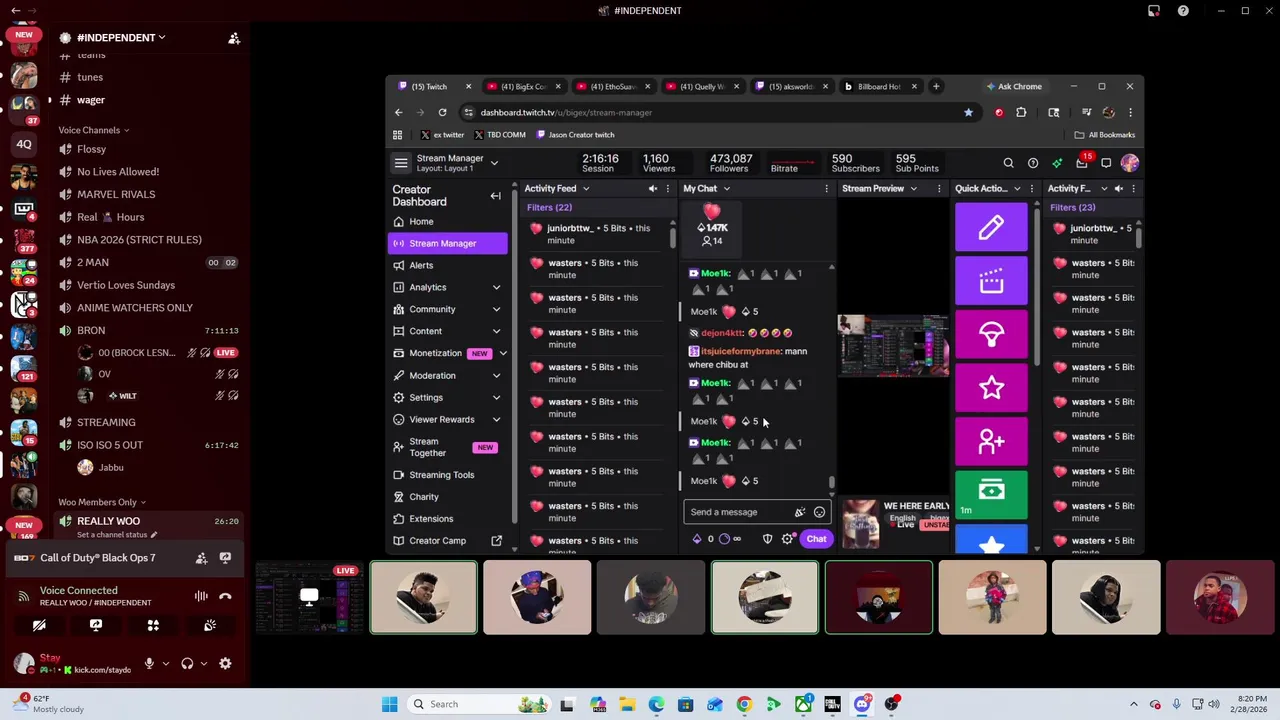Open the Stream Preview panel dropdown
Screen dimensions: 1280x720
point(913,188)
